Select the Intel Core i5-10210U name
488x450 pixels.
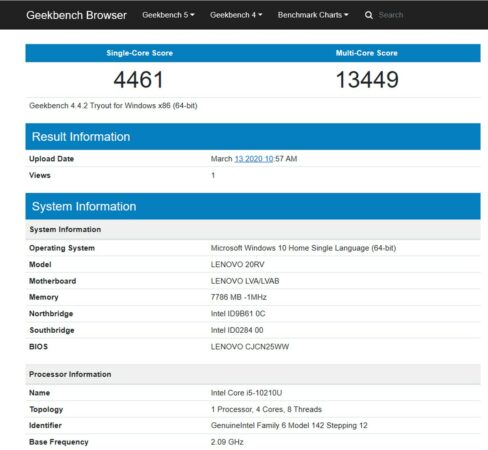coord(246,393)
